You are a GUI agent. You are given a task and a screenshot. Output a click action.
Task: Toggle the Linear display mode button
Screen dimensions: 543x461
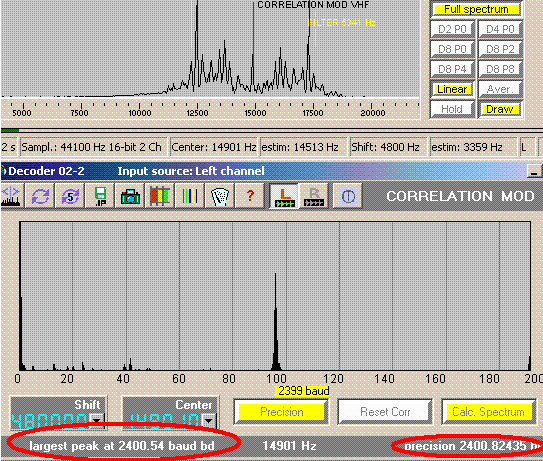[452, 89]
